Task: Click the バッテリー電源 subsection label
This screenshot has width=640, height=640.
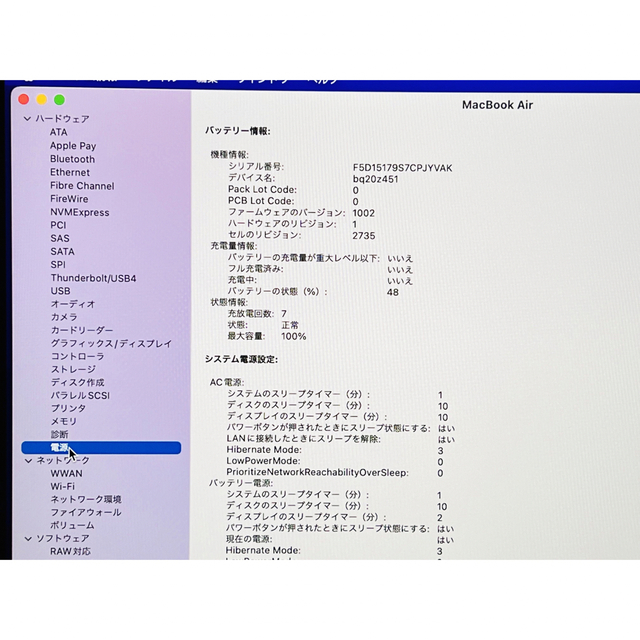Action: pos(241,483)
